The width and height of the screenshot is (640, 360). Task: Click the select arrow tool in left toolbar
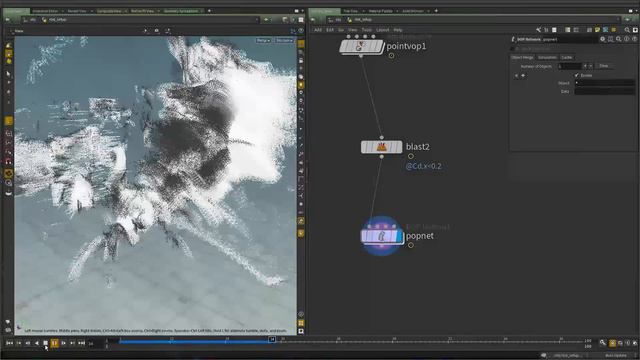tap(8, 74)
